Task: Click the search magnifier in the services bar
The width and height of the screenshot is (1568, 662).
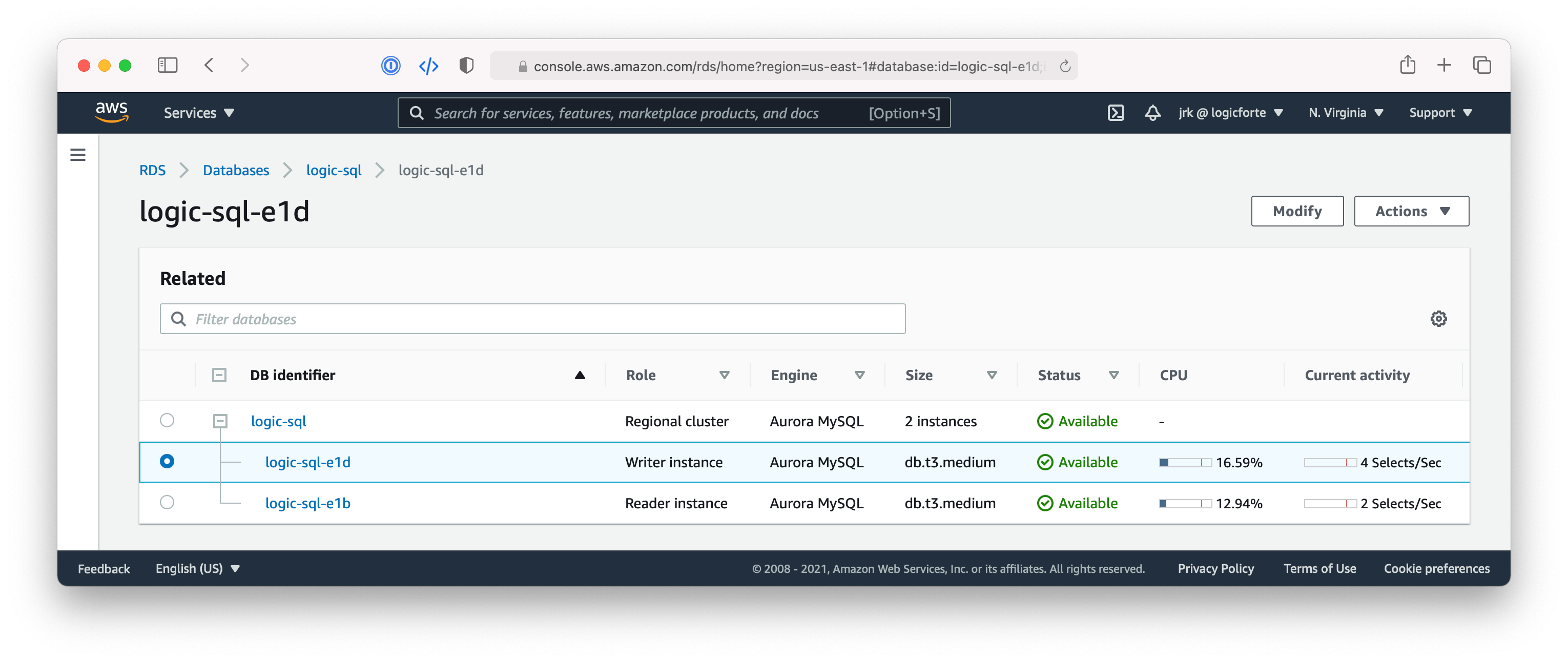Action: (x=417, y=113)
